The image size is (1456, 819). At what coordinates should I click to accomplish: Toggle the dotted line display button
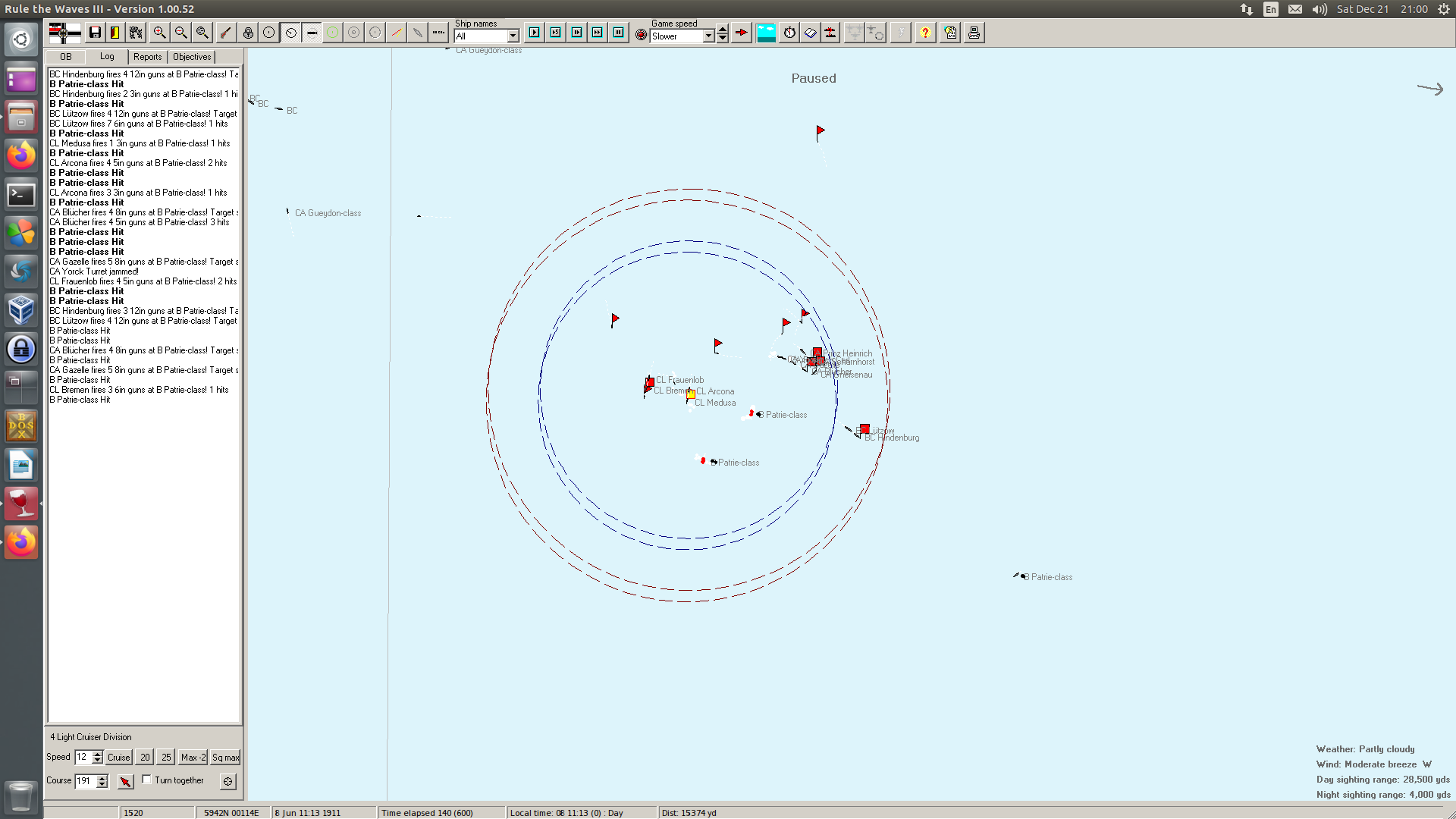(439, 33)
